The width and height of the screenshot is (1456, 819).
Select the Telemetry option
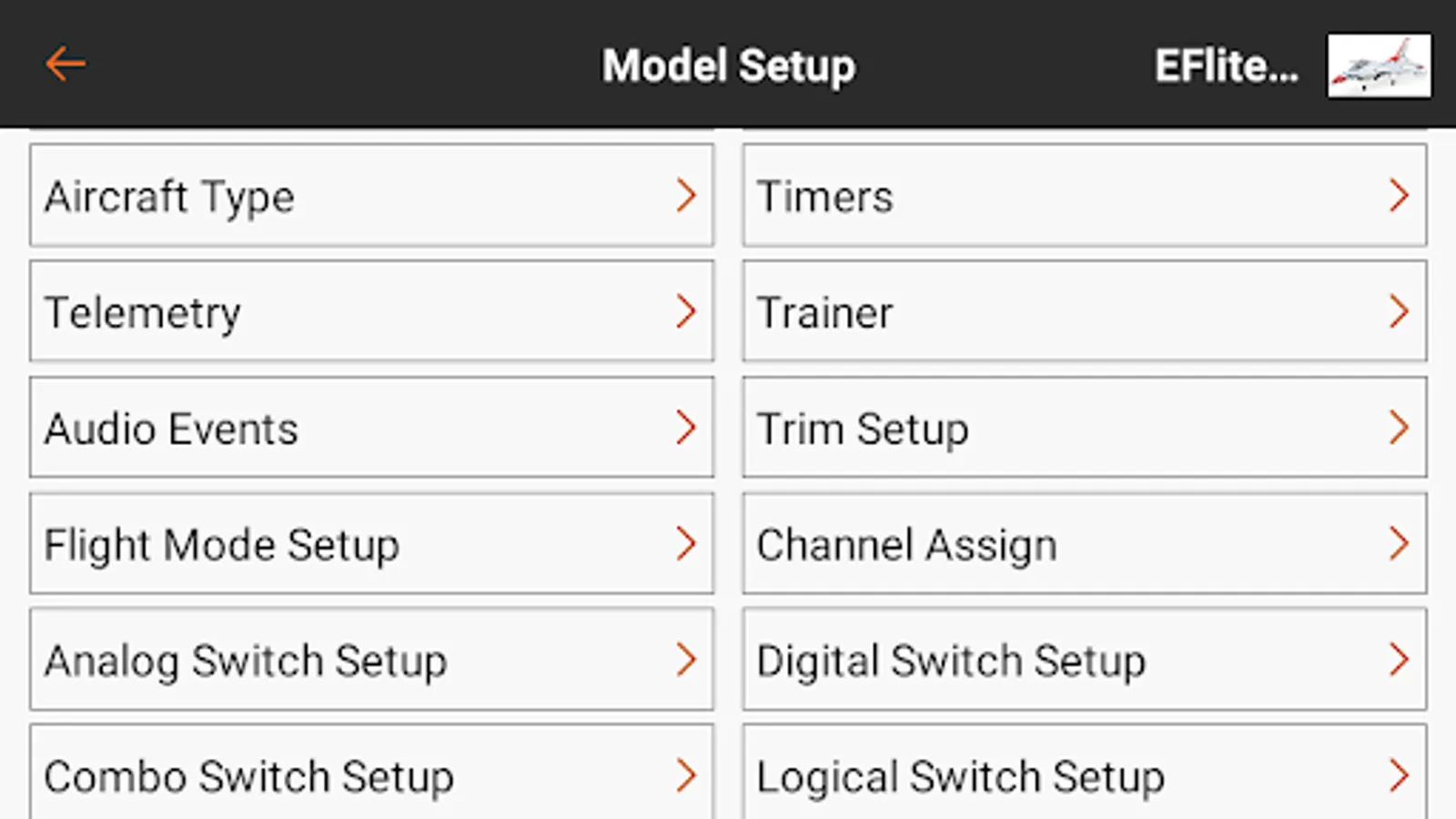point(371,312)
